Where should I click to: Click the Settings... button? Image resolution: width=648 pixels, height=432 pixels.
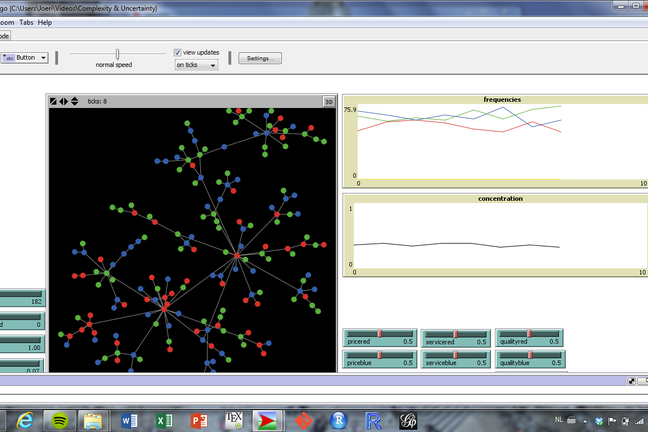pos(259,58)
